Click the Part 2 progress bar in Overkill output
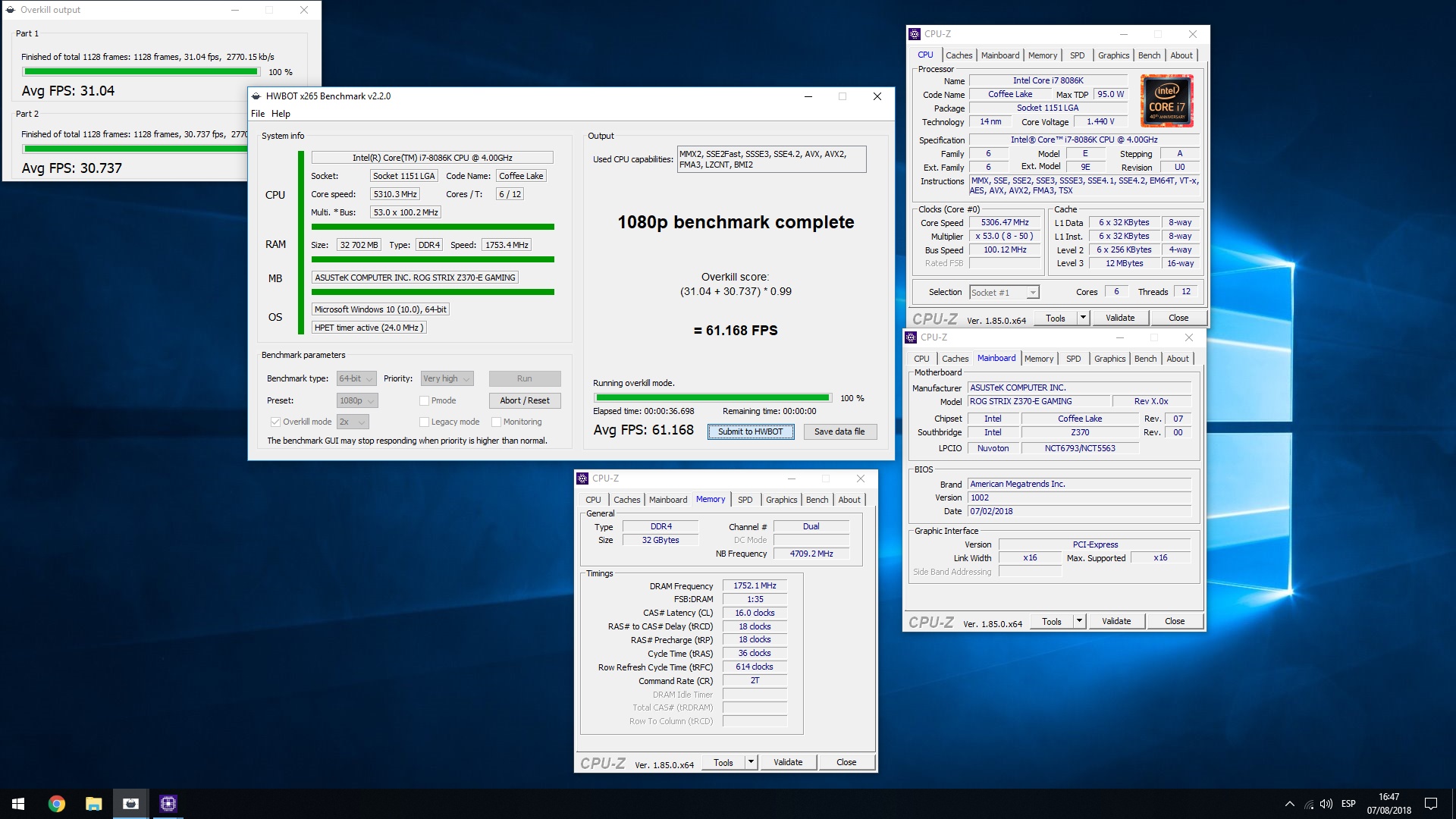This screenshot has height=819, width=1456. pyautogui.click(x=135, y=149)
